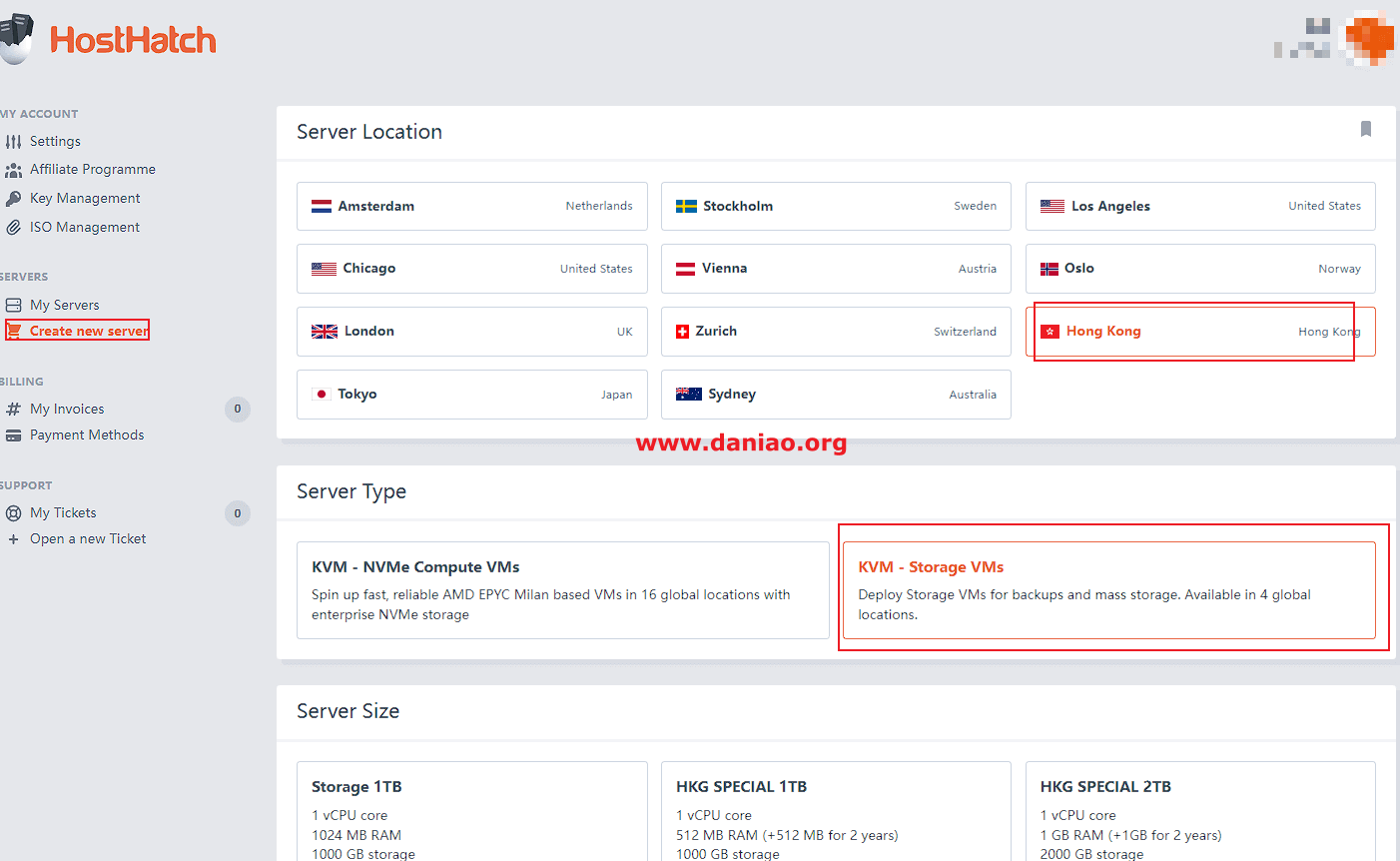Select Zurich server location
The width and height of the screenshot is (1400, 861).
pyautogui.click(x=836, y=332)
